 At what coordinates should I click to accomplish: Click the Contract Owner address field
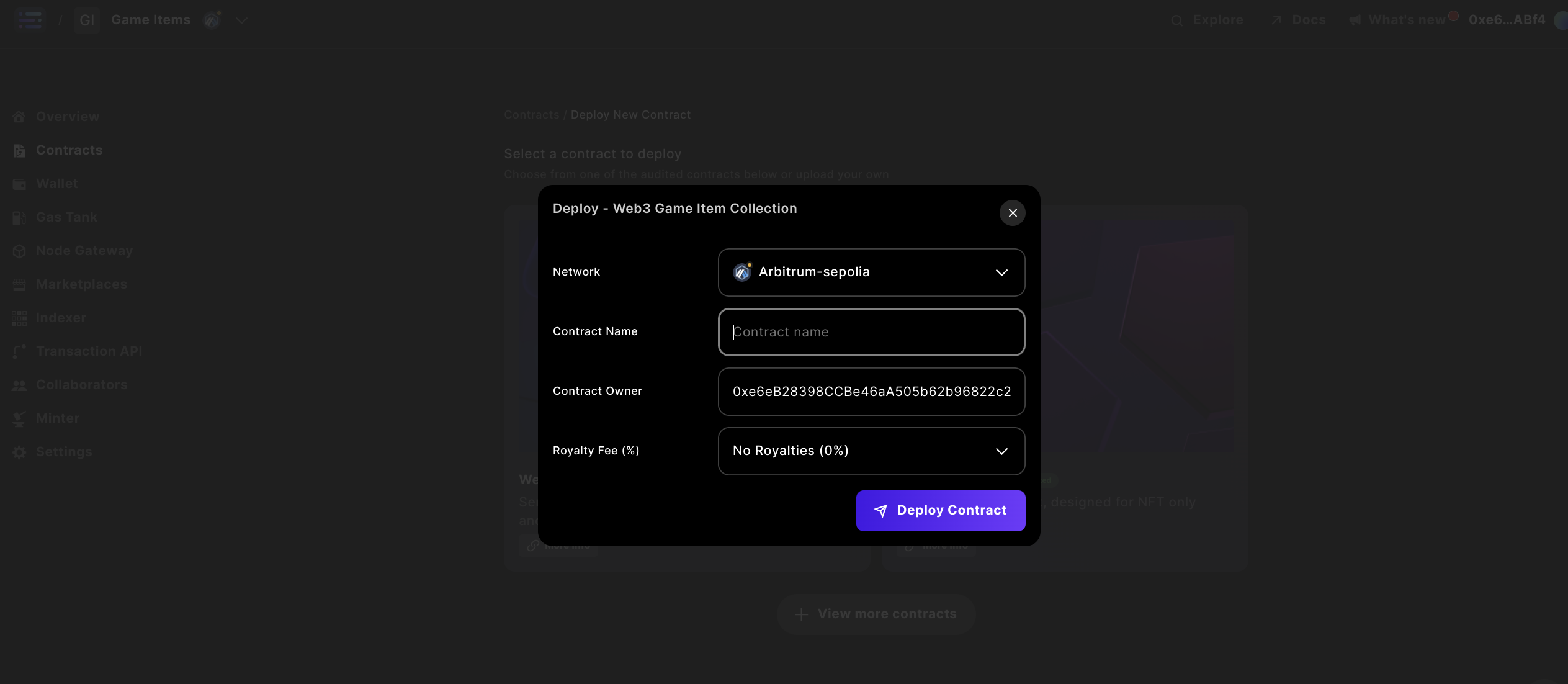(x=871, y=392)
